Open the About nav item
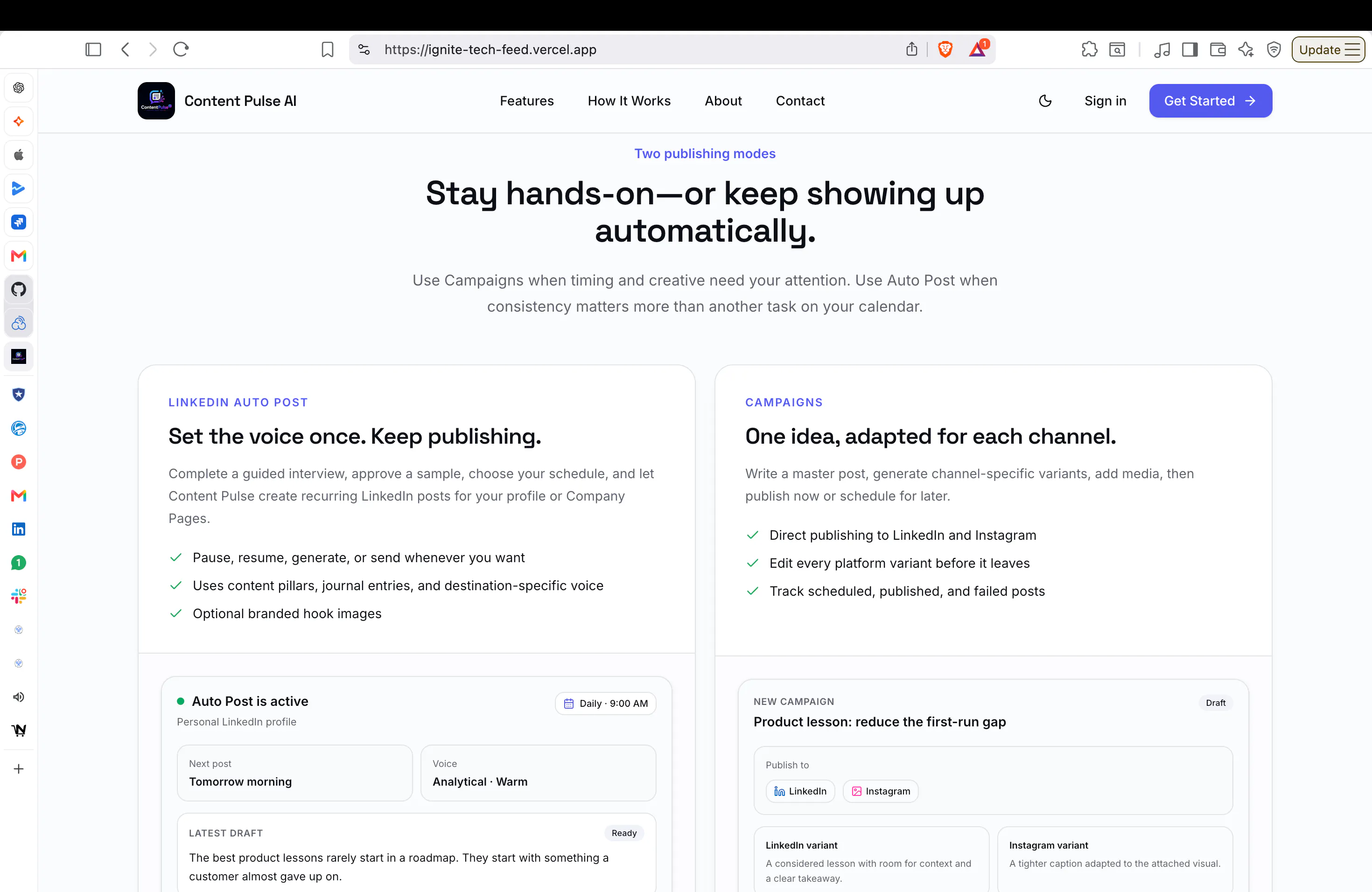Viewport: 1372px width, 892px height. pos(723,101)
